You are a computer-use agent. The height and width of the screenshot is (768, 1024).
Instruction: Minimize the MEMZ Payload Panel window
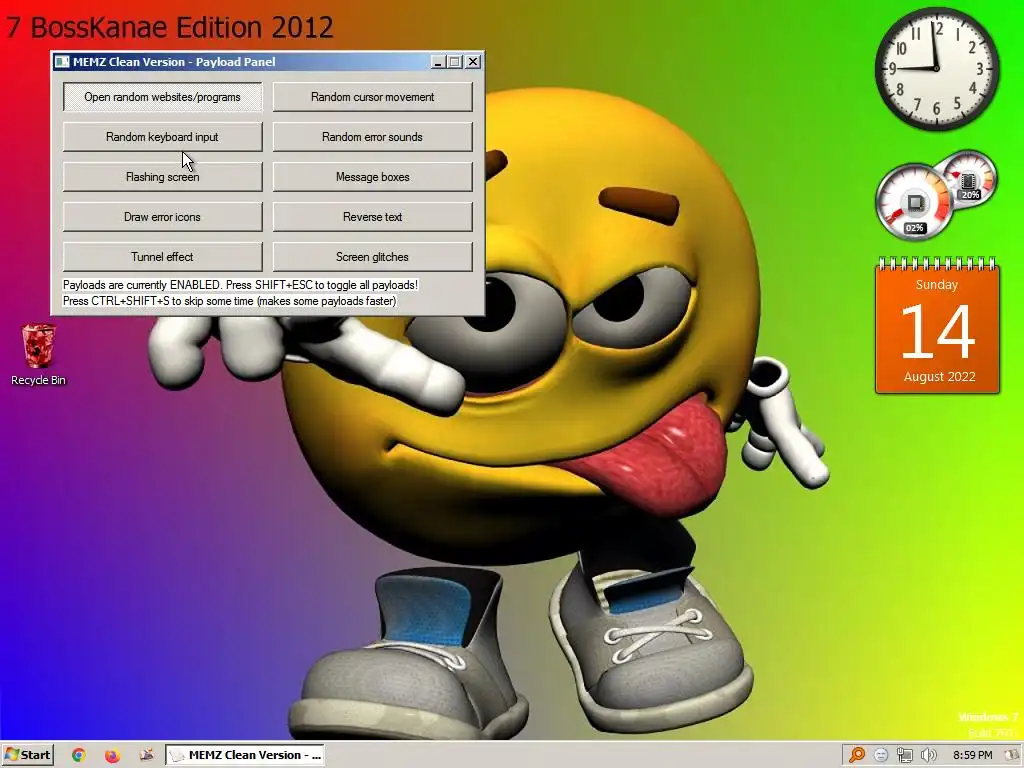[438, 62]
